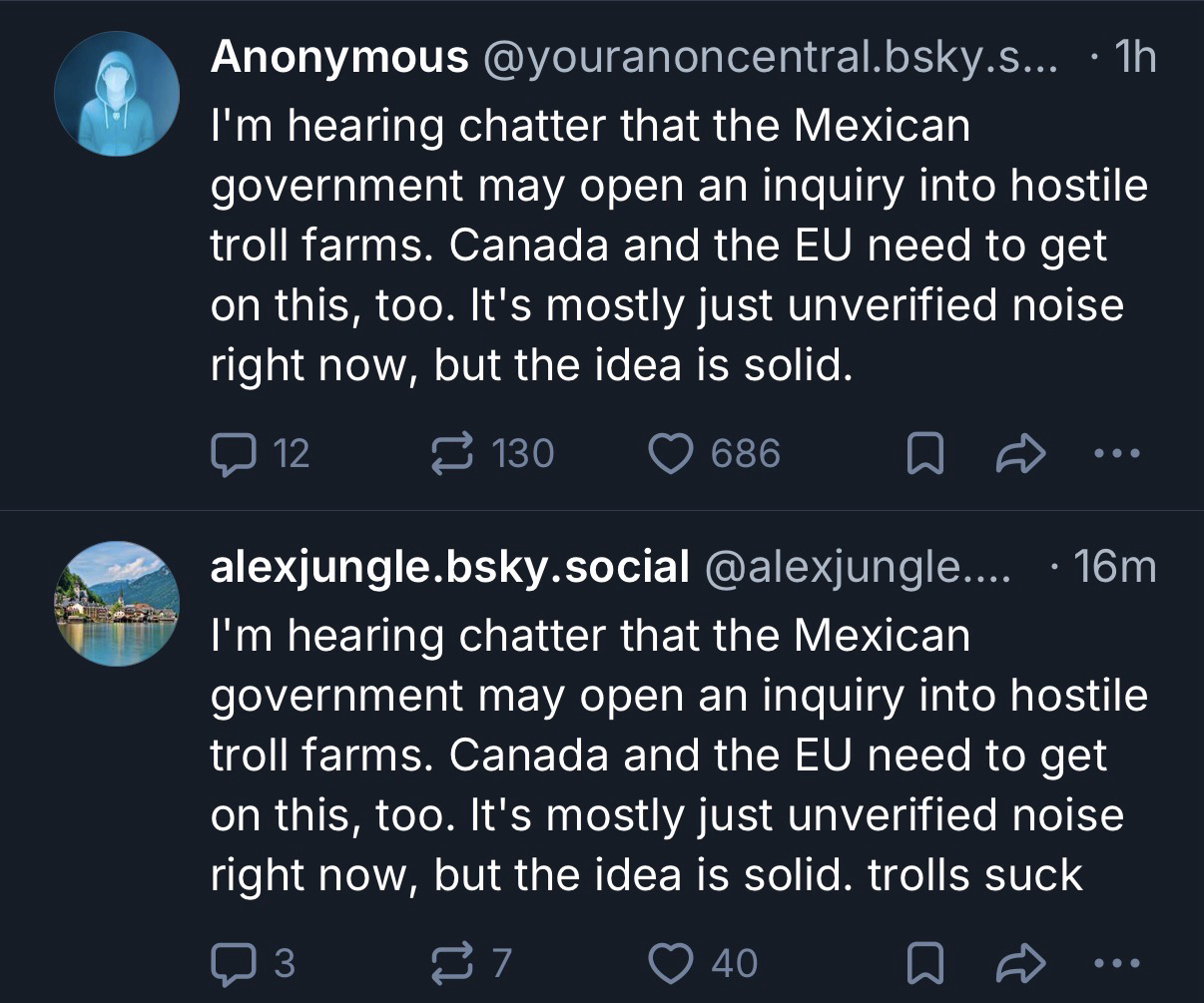
Task: Open the Anonymous display name profile
Action: coord(339,60)
